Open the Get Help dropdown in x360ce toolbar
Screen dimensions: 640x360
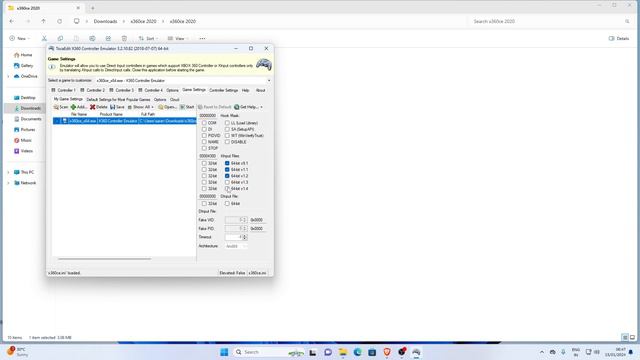click(x=248, y=107)
